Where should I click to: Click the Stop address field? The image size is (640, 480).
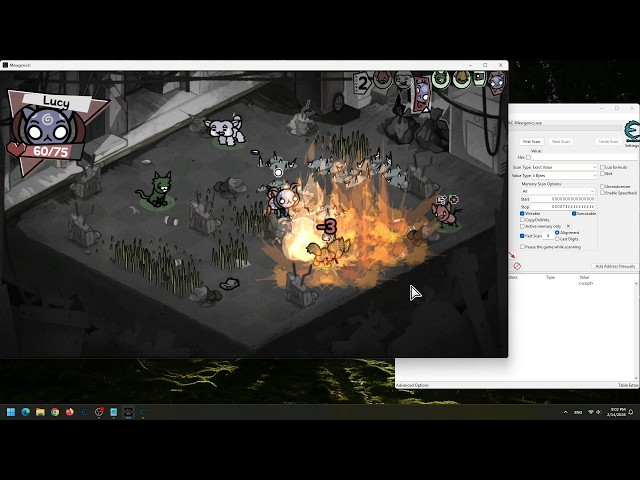point(563,207)
